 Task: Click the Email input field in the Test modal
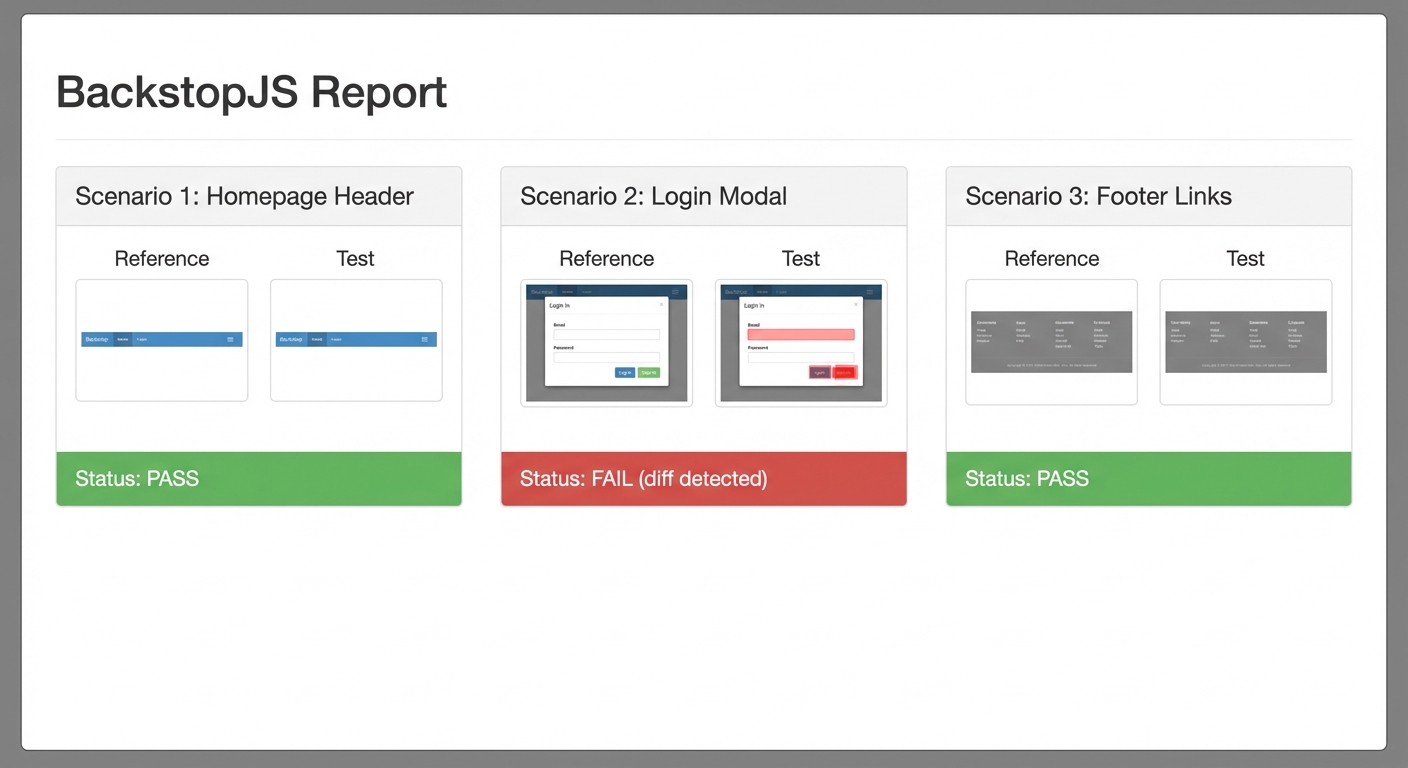pyautogui.click(x=801, y=334)
